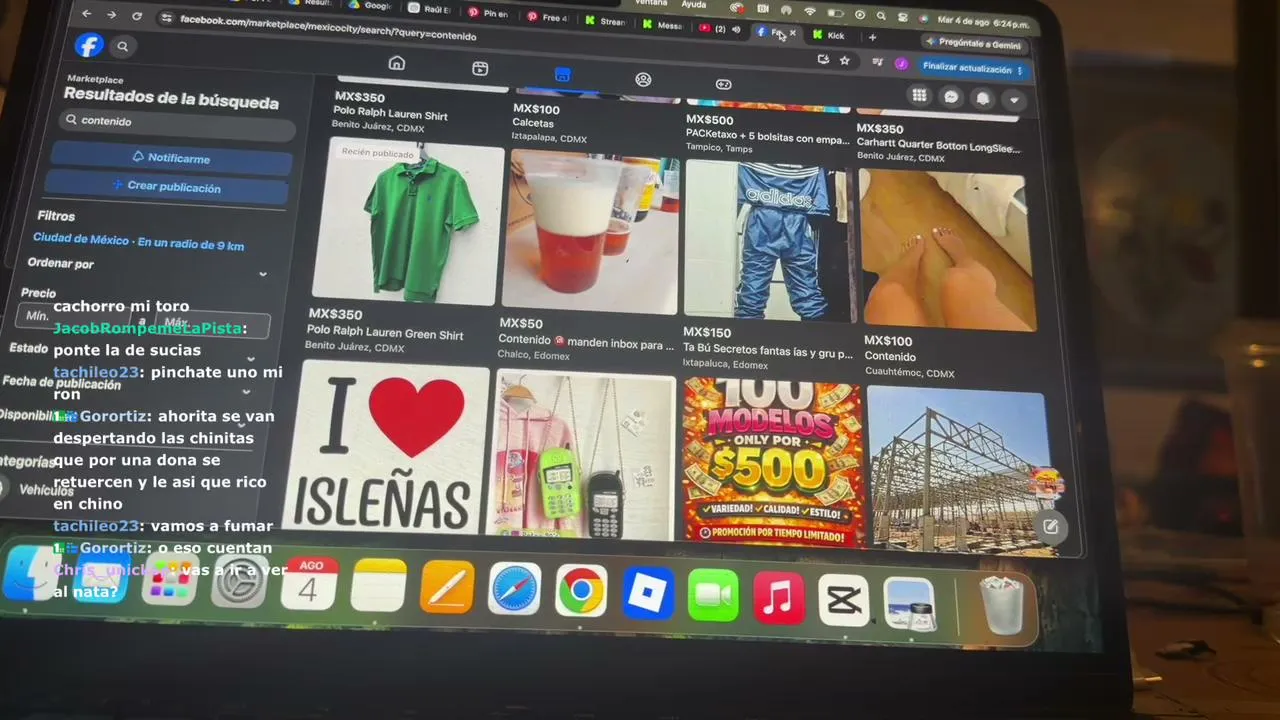Open Google Chrome from the Dock
The height and width of the screenshot is (720, 1280).
(x=581, y=591)
